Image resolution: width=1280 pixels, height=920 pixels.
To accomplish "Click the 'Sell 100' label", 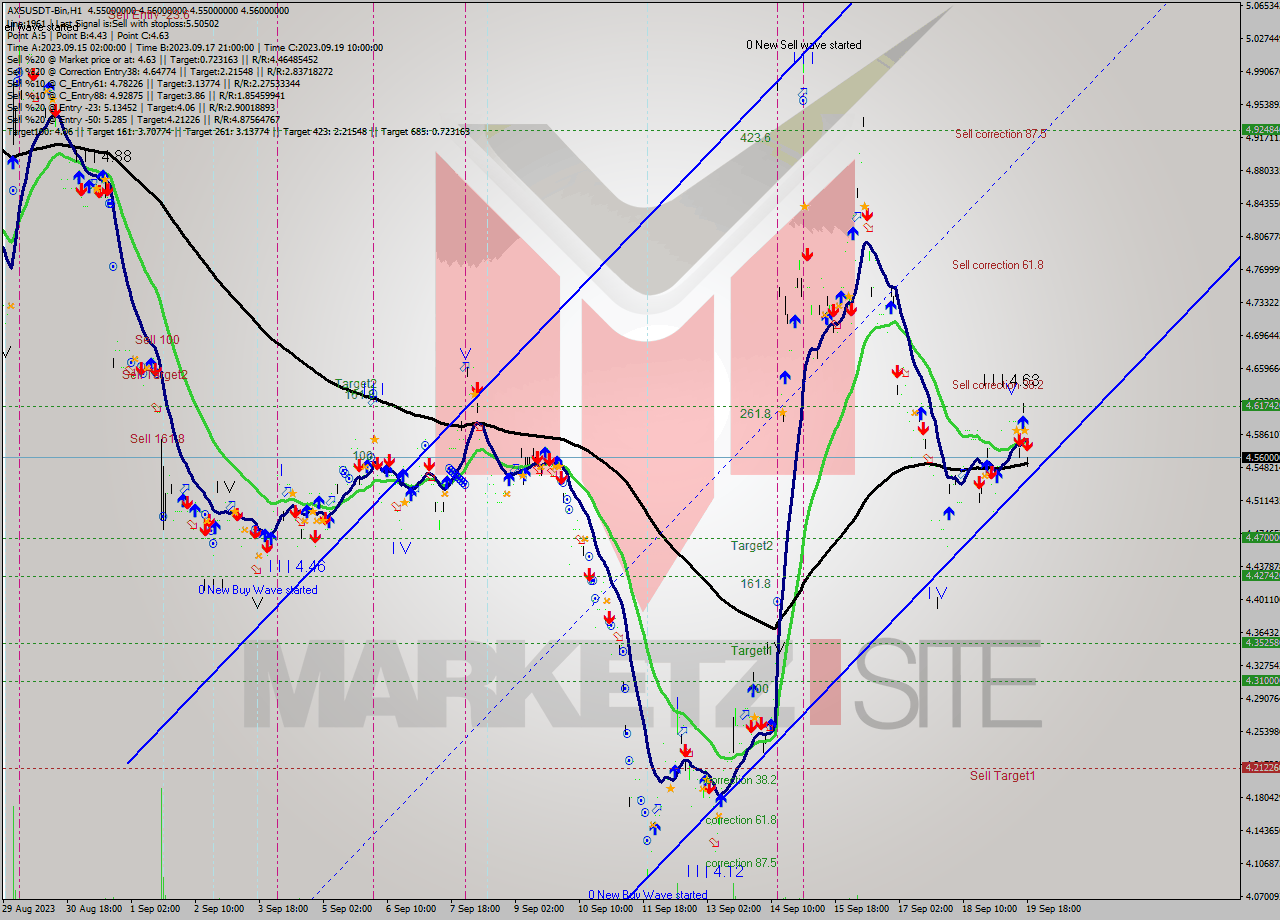I will coord(157,340).
